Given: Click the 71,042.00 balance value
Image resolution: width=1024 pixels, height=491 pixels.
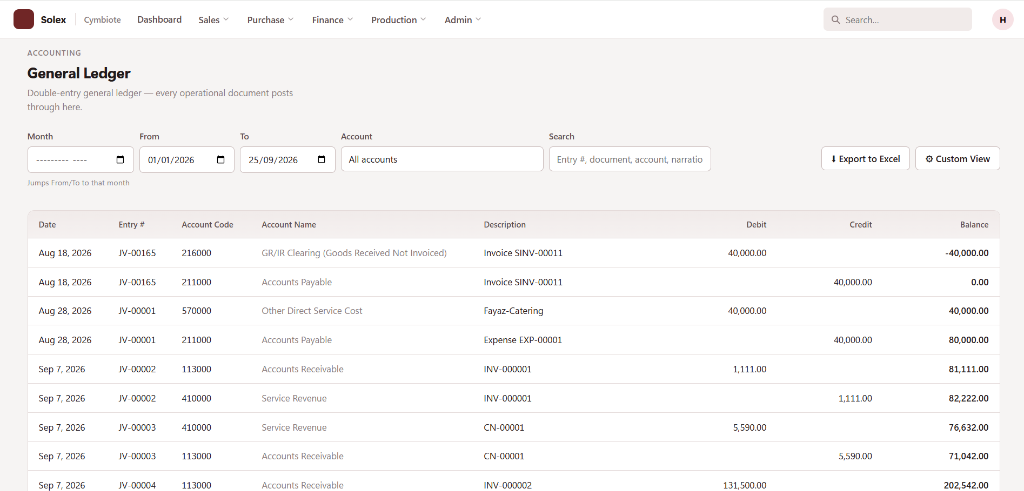Looking at the screenshot, I should (x=968, y=456).
